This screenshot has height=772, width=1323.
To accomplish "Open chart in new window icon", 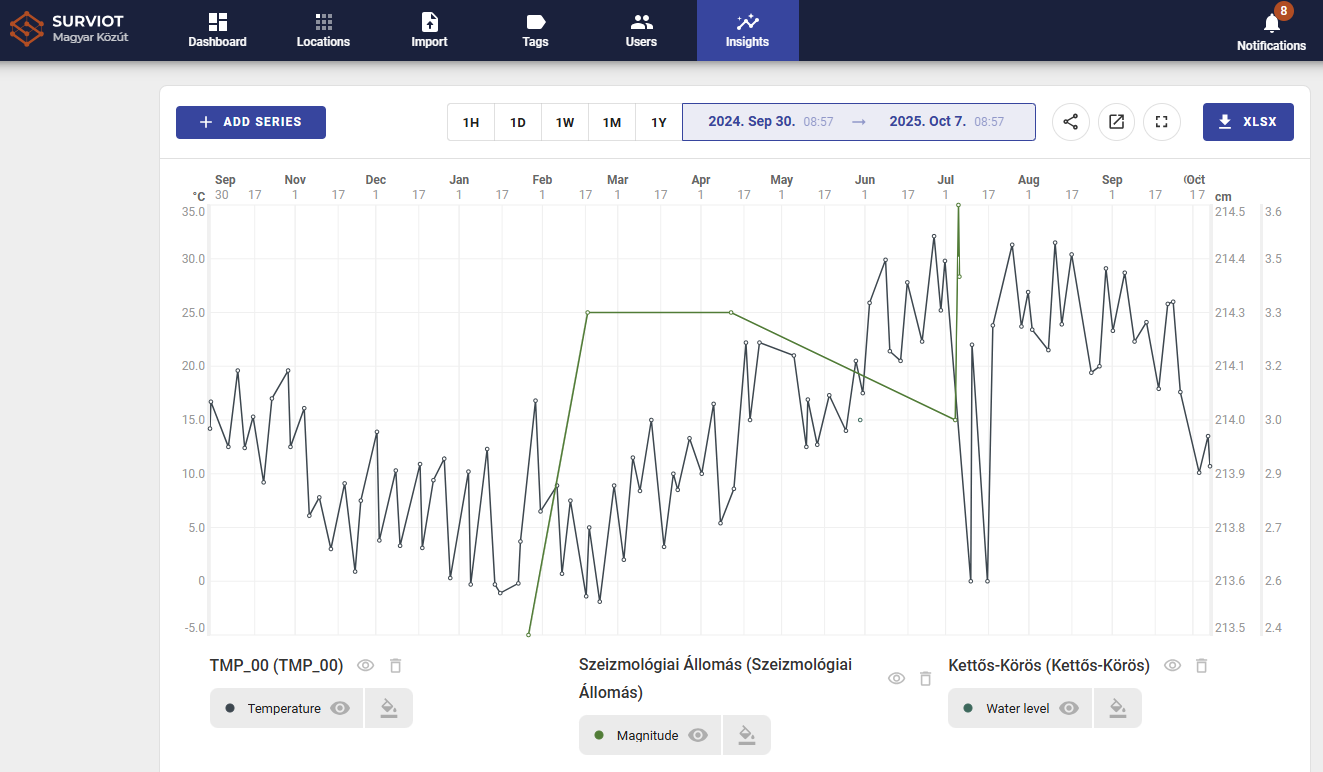I will (1117, 122).
